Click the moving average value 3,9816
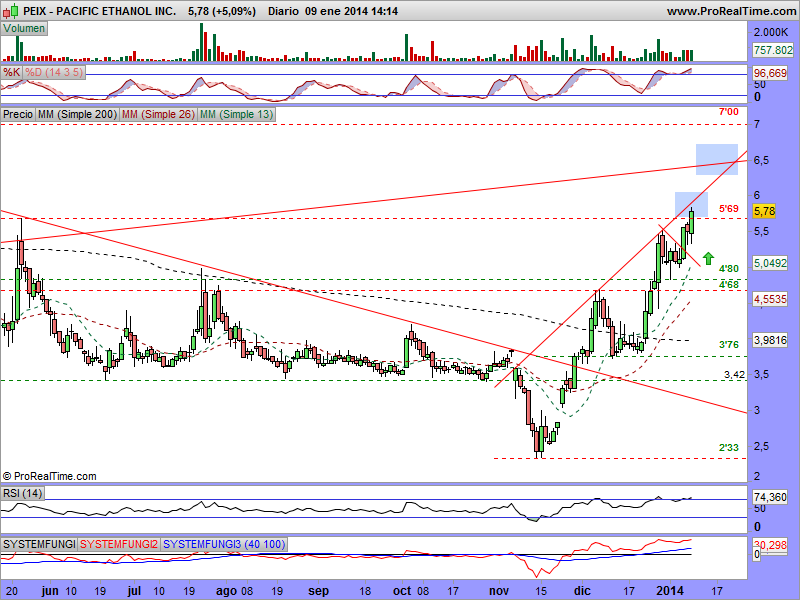Viewport: 800px width, 600px height. [x=770, y=340]
